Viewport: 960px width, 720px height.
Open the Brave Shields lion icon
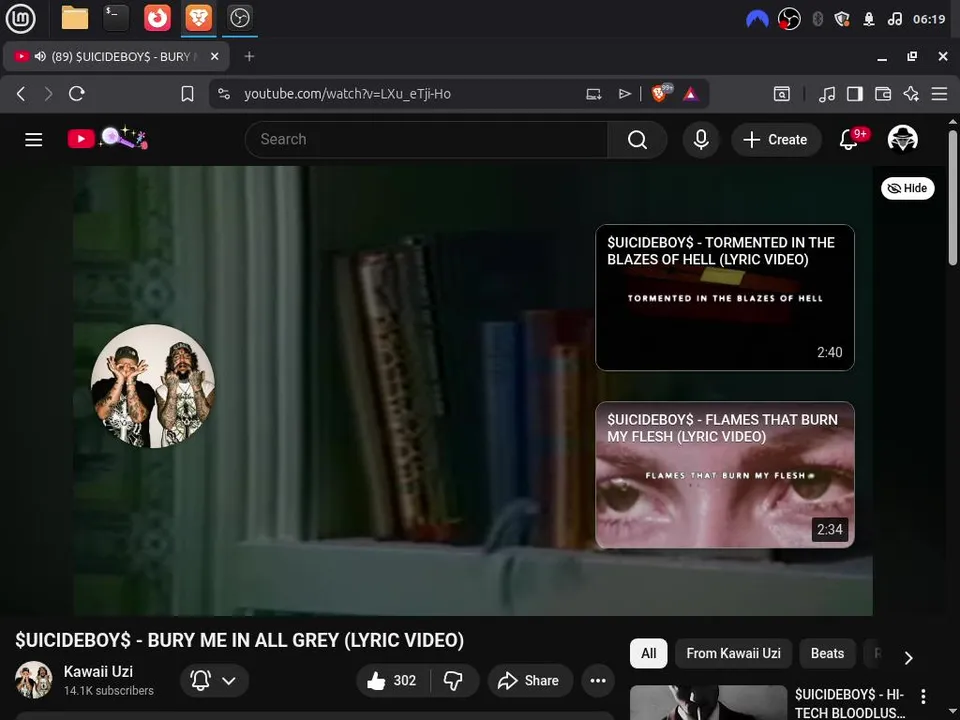661,93
